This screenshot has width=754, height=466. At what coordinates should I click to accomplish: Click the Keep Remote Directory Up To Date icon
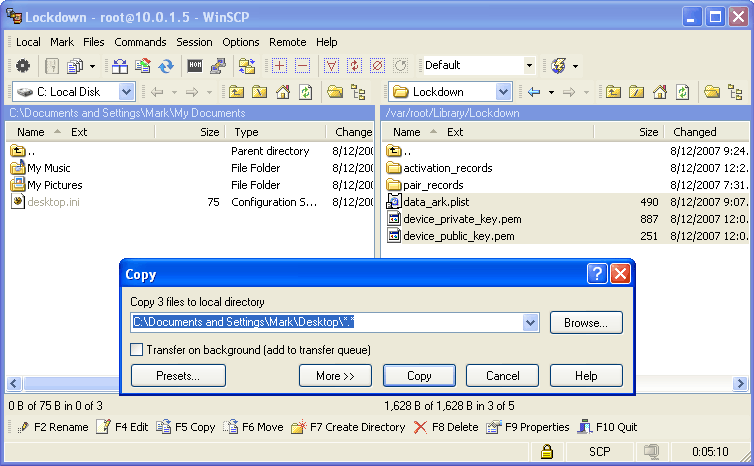[143, 65]
